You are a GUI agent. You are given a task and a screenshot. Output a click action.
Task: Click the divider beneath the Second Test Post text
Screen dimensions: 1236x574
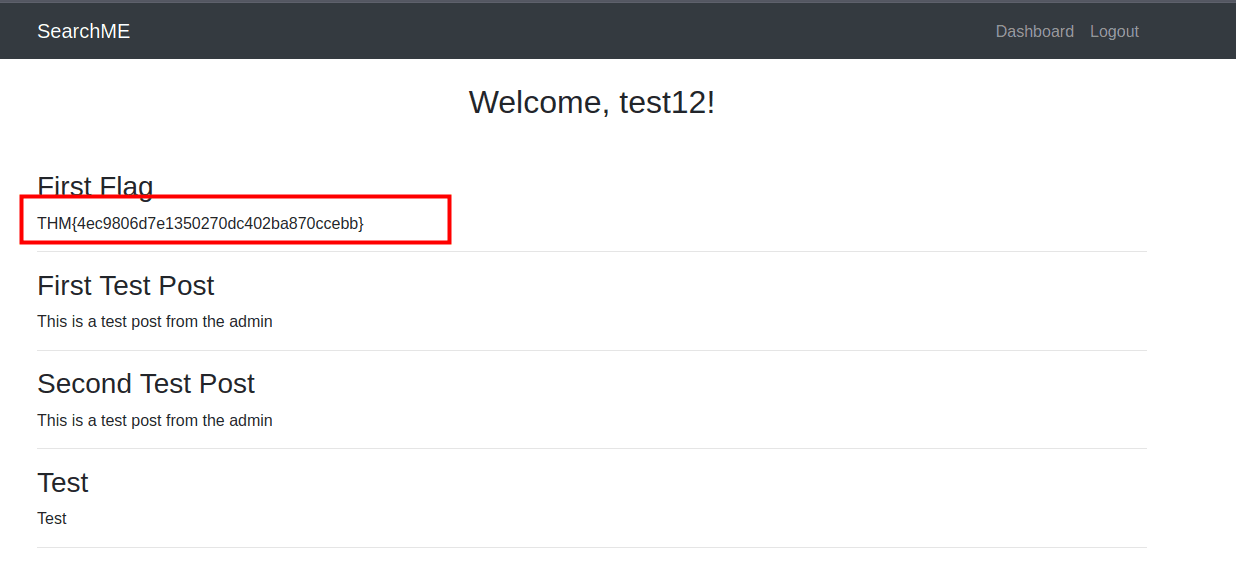592,448
